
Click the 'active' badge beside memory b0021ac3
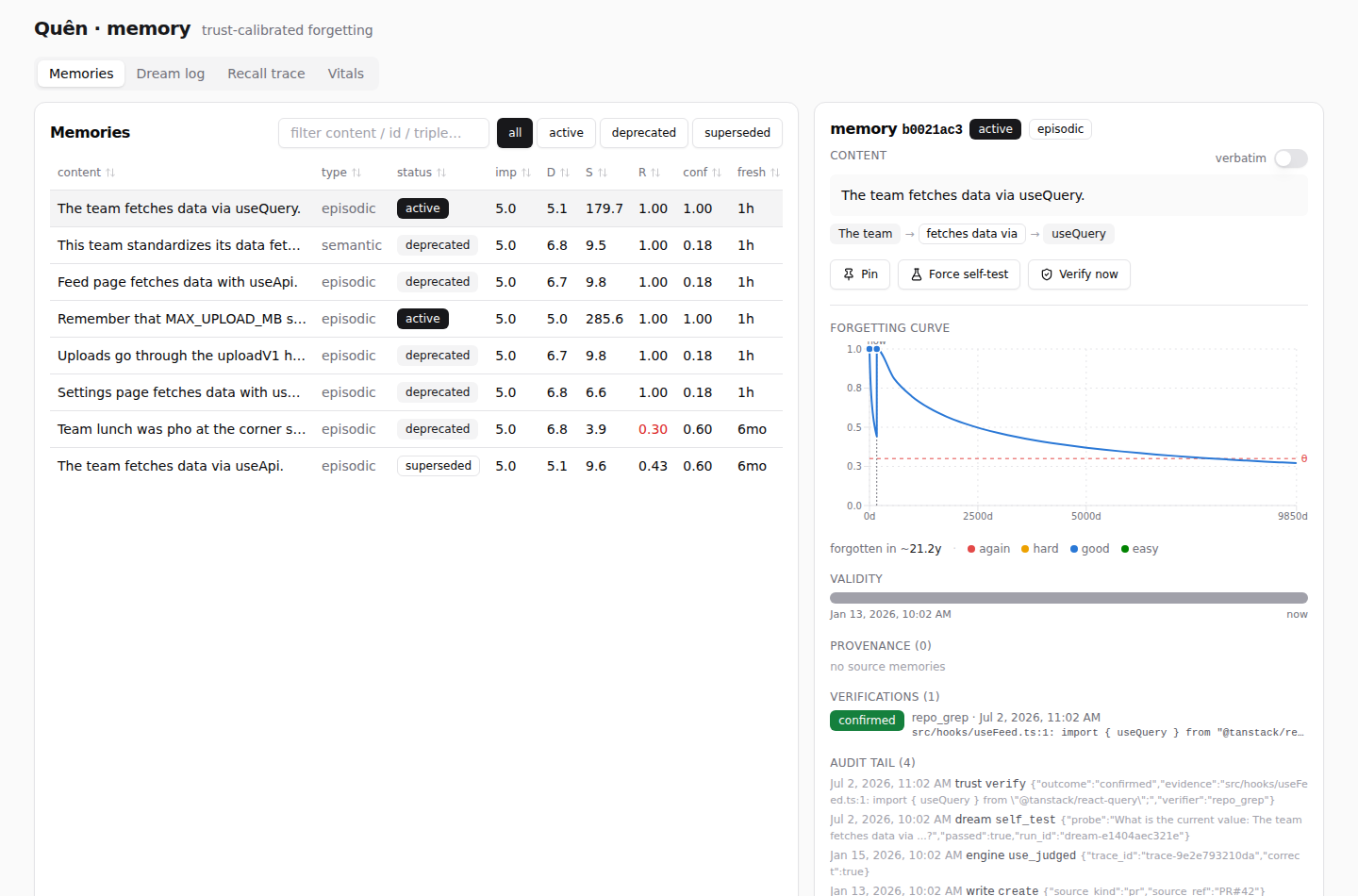click(x=995, y=129)
